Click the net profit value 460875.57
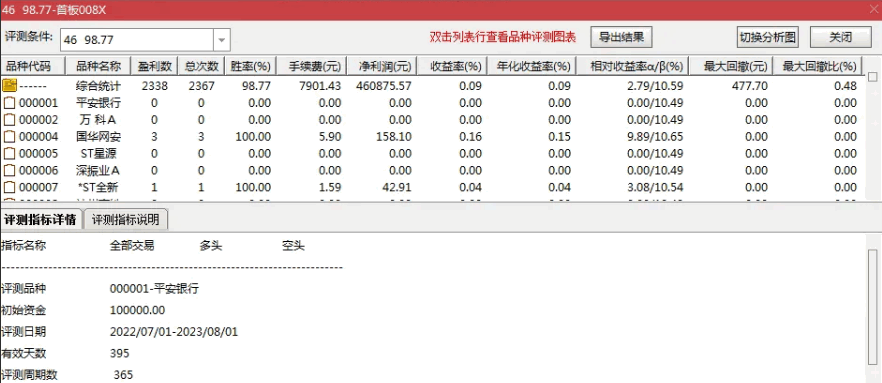The image size is (882, 383). [x=384, y=86]
